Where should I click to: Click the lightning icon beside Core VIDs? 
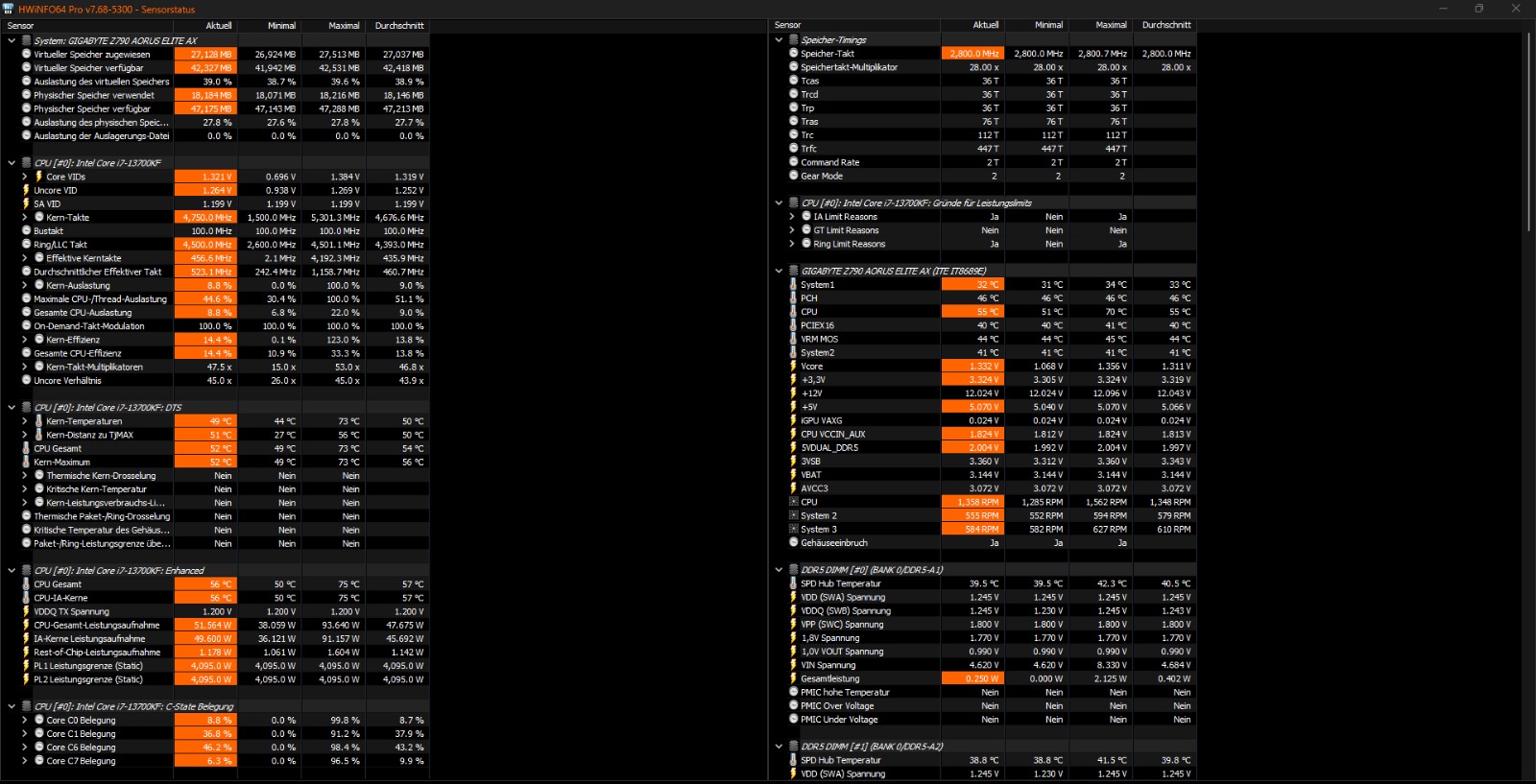click(38, 177)
